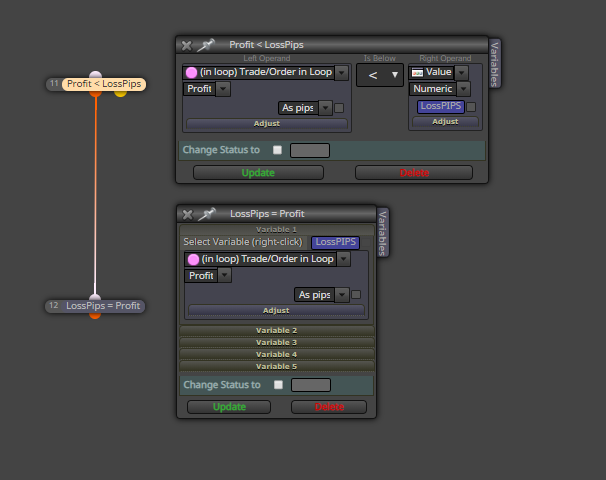Open Numeric dropdown in Right Operand

tap(463, 89)
